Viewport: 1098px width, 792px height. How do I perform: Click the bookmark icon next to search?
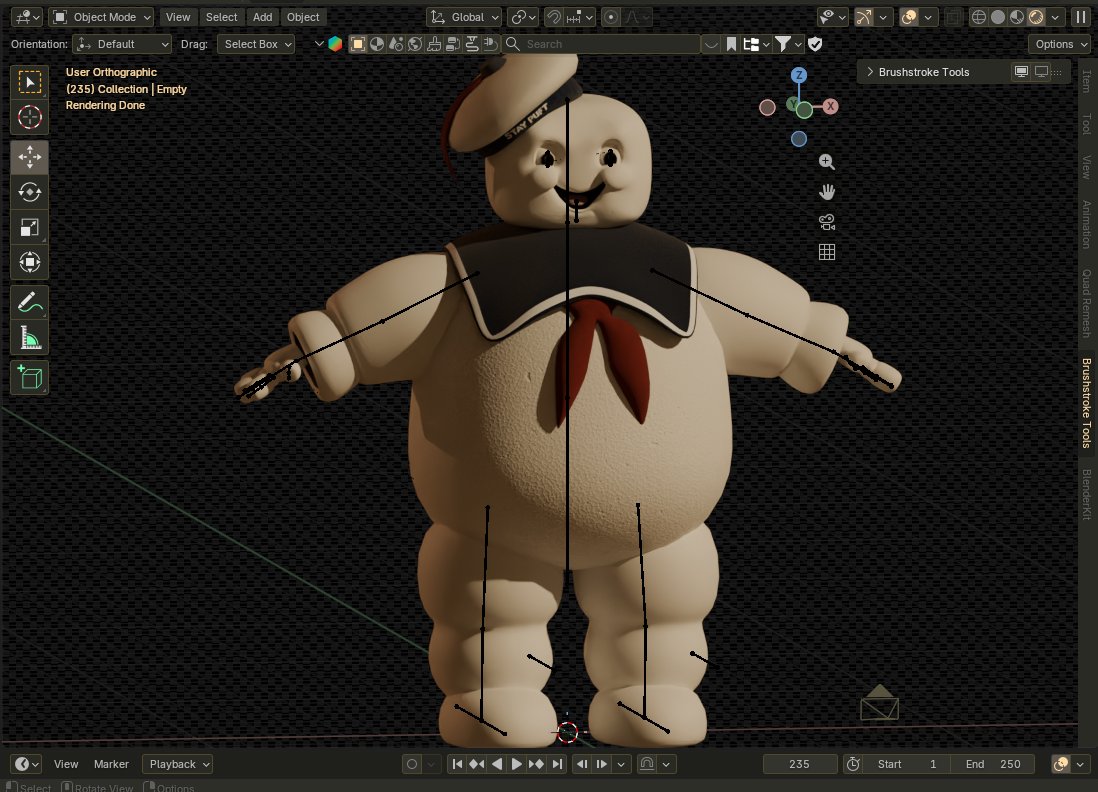point(731,44)
